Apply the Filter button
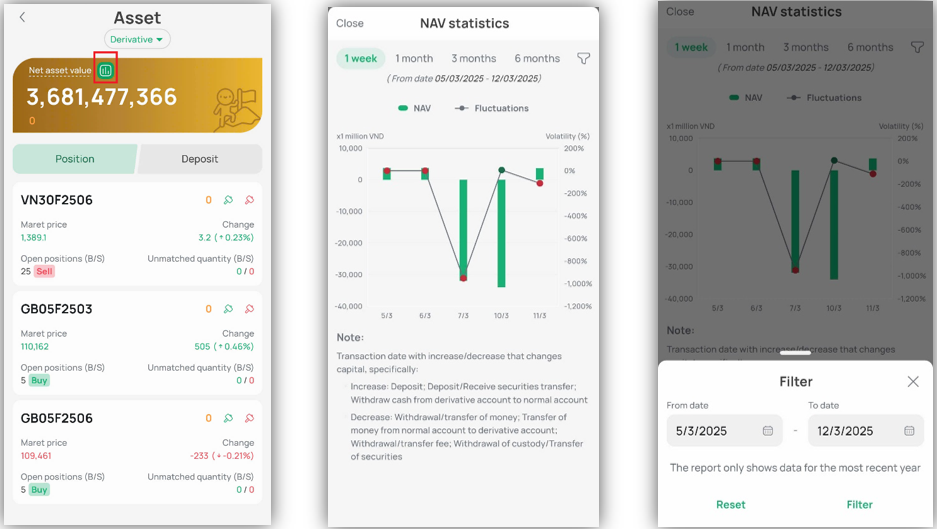This screenshot has height=529, width=937. click(x=859, y=505)
